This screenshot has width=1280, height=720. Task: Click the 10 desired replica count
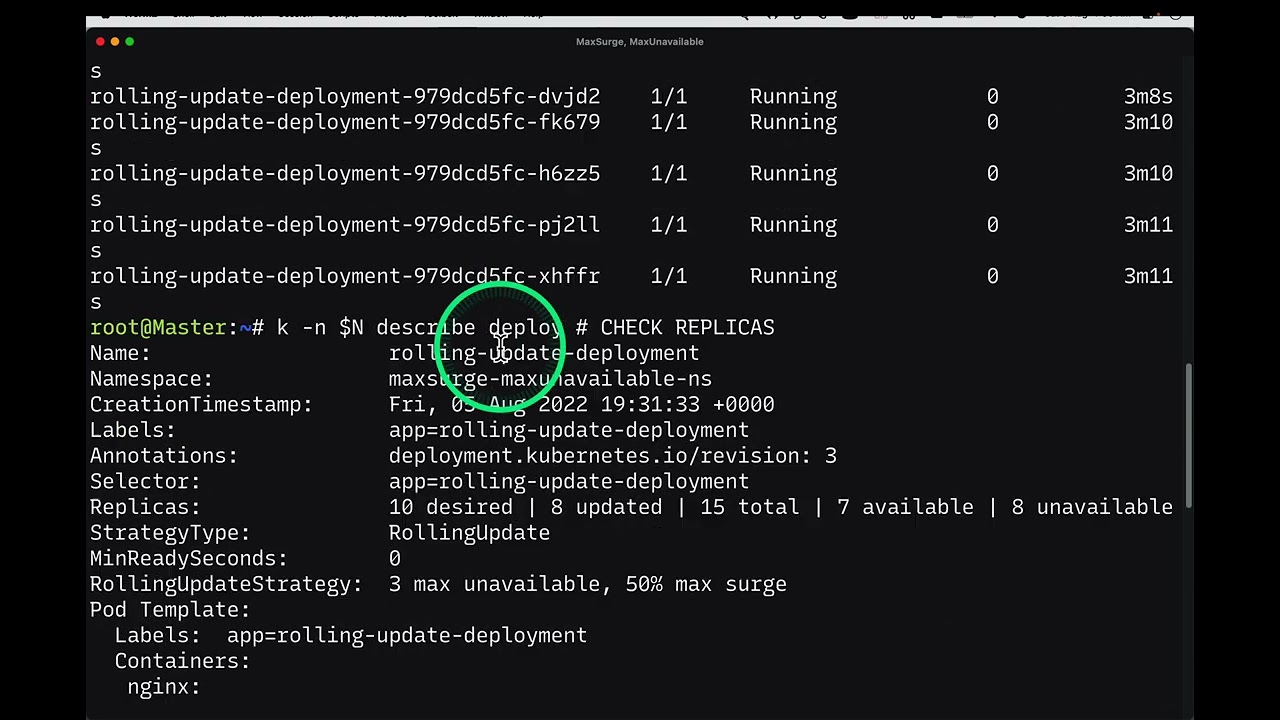pos(451,507)
